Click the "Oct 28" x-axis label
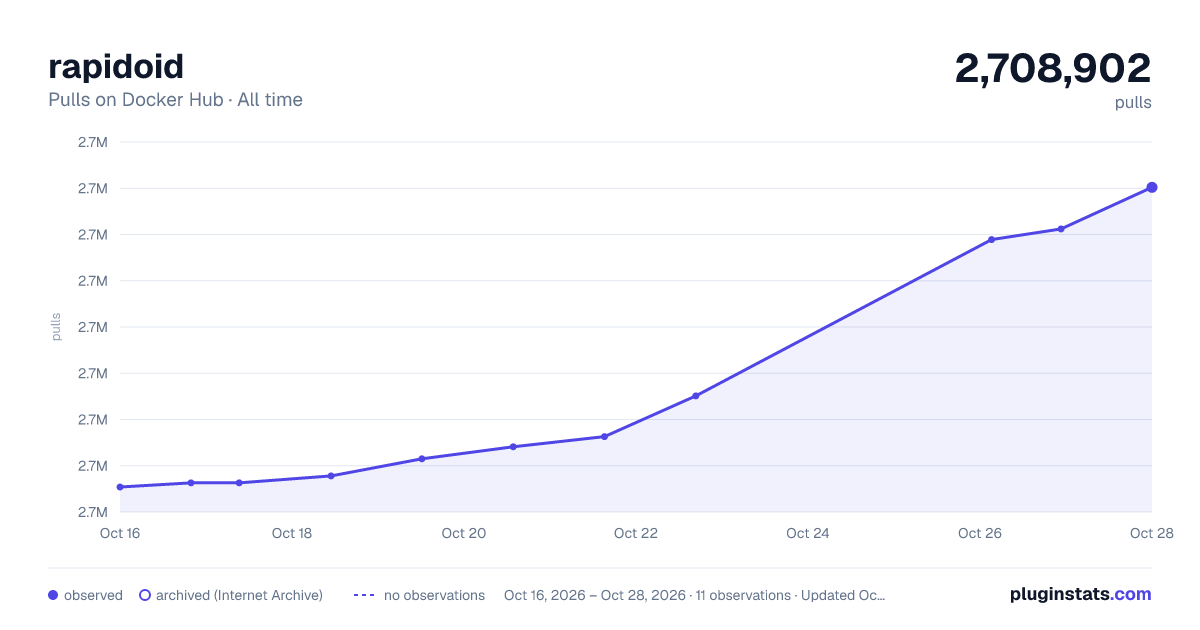Image resolution: width=1200 pixels, height=630 pixels. point(1150,533)
